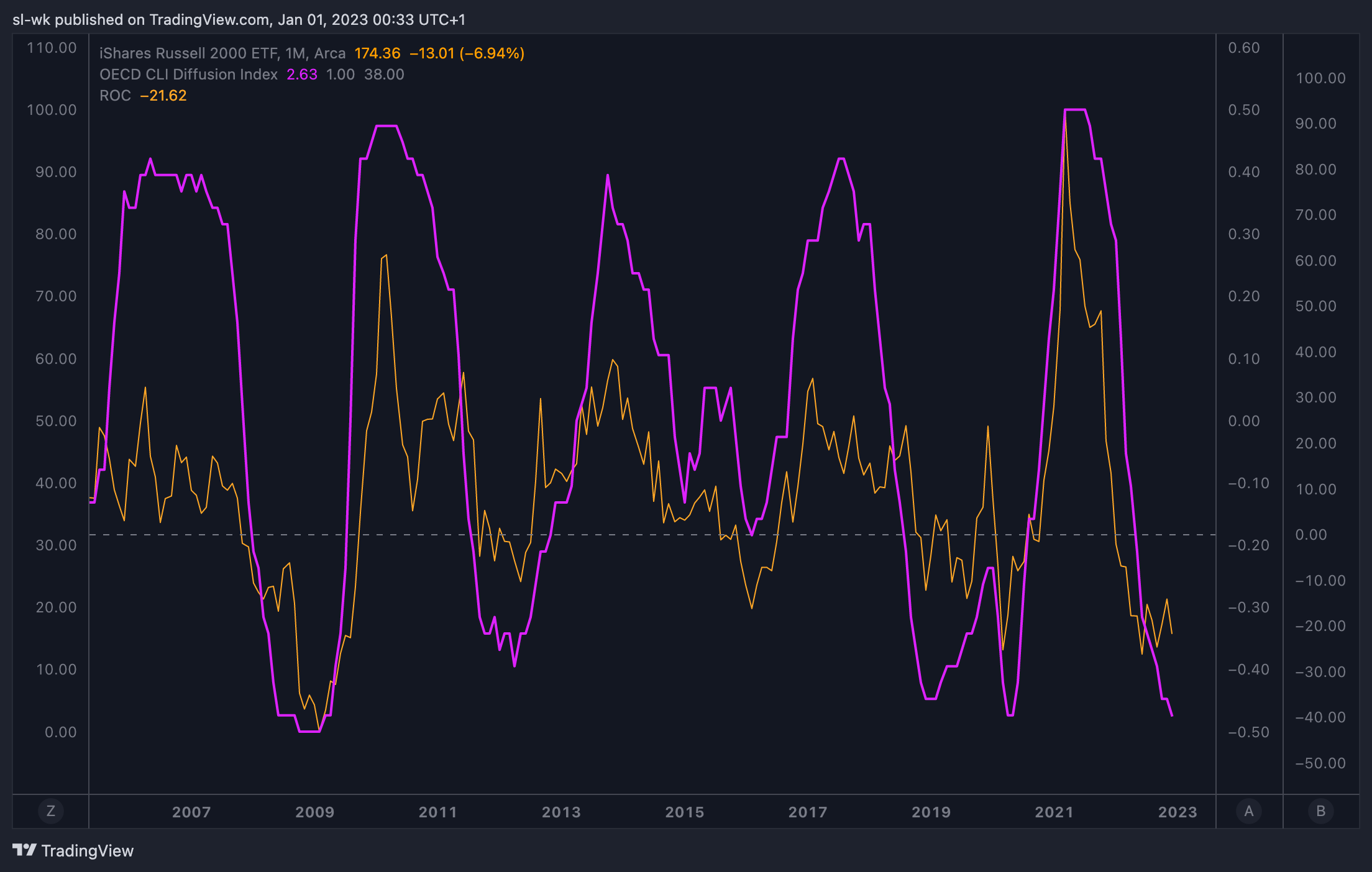
Task: Click the B scale badge
Action: (x=1321, y=811)
